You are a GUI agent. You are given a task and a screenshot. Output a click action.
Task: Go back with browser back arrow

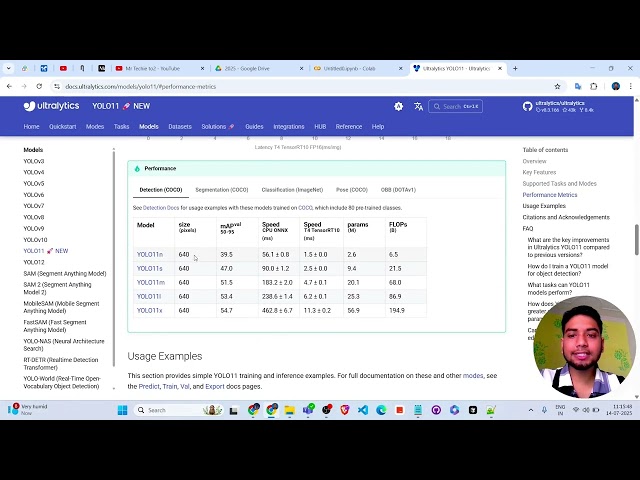tap(9, 87)
